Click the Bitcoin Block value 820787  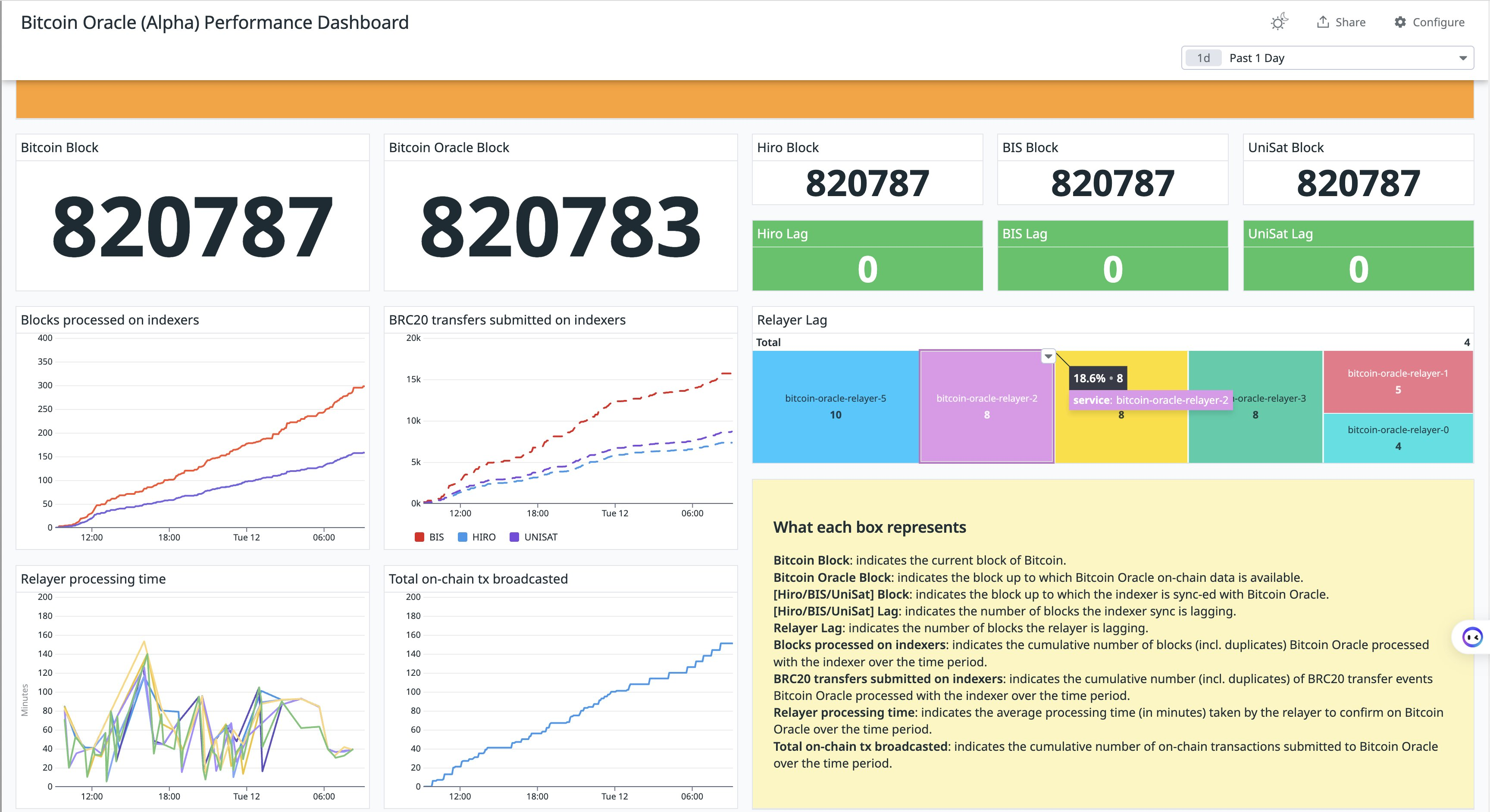(192, 227)
